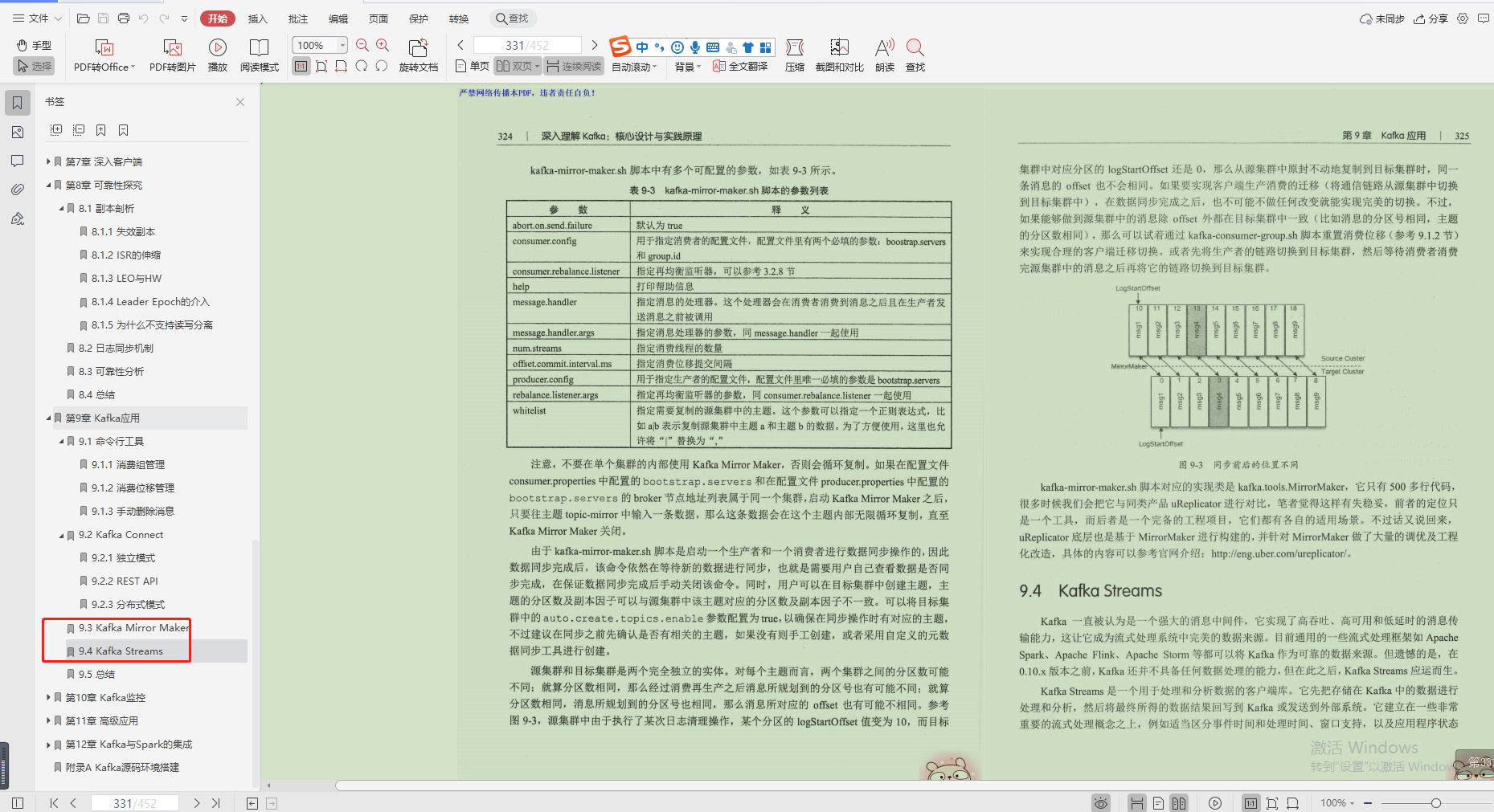Screen dimensions: 1494x812
Task: Activate the Select tool (选择)
Action: tap(34, 66)
